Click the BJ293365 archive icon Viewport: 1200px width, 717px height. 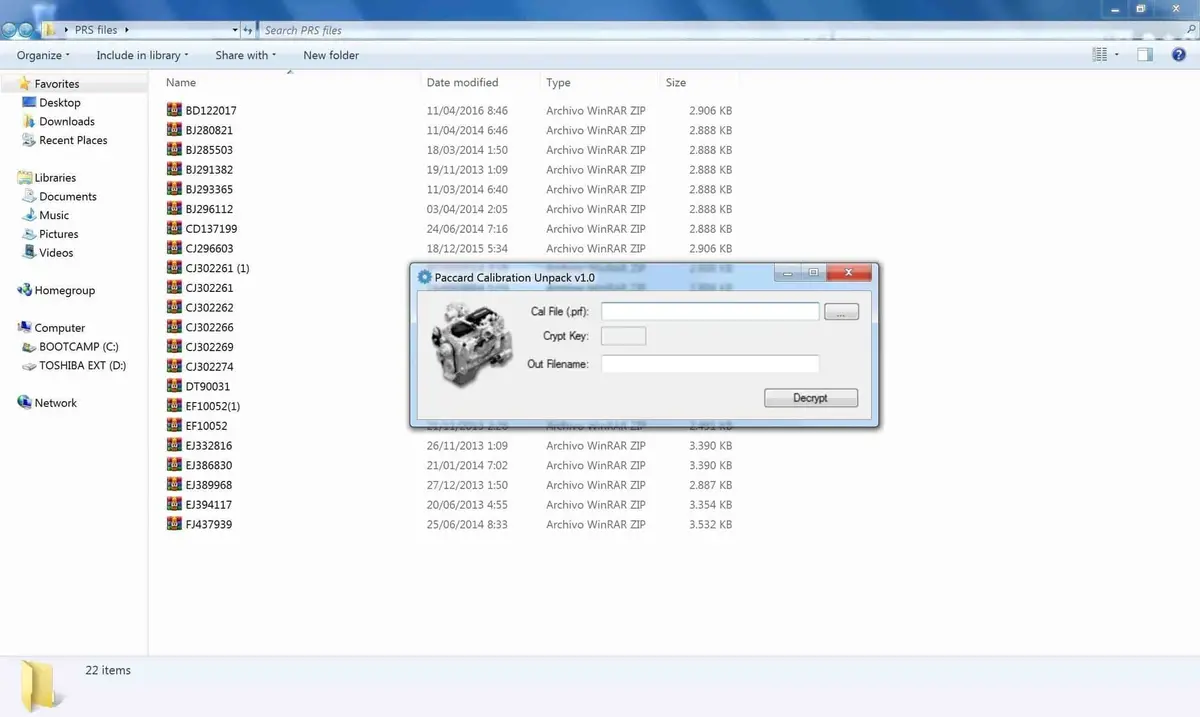tap(174, 189)
